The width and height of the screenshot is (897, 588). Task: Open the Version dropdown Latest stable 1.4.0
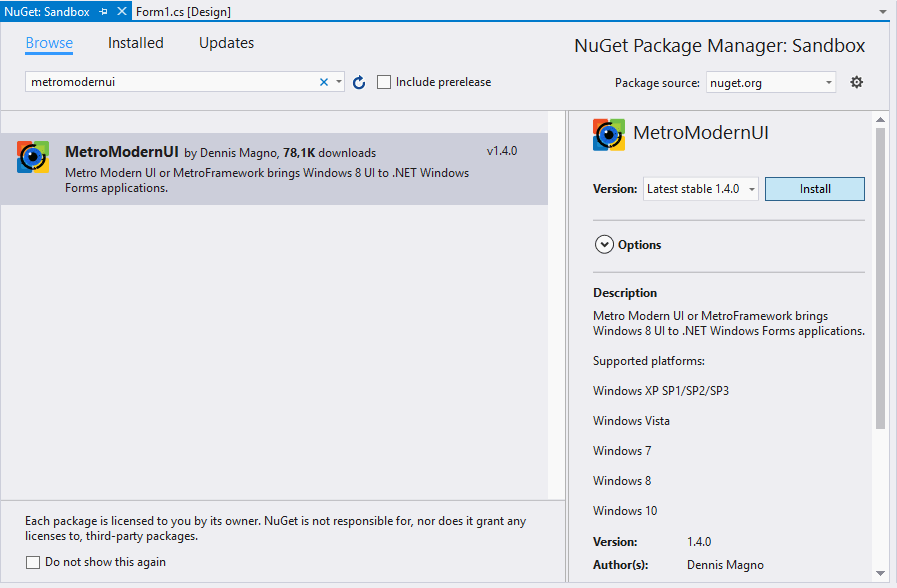coord(700,189)
